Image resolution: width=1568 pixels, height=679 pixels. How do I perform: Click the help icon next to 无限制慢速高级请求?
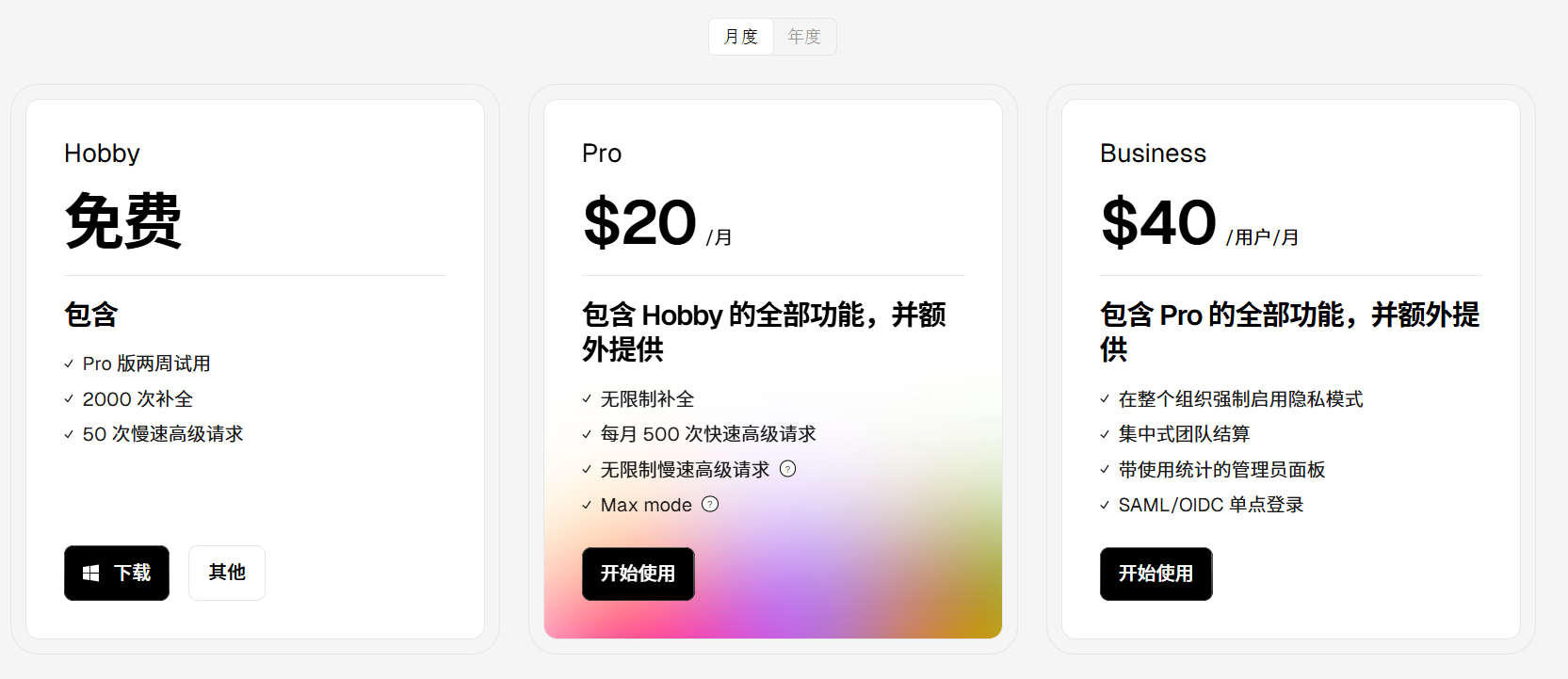click(788, 469)
